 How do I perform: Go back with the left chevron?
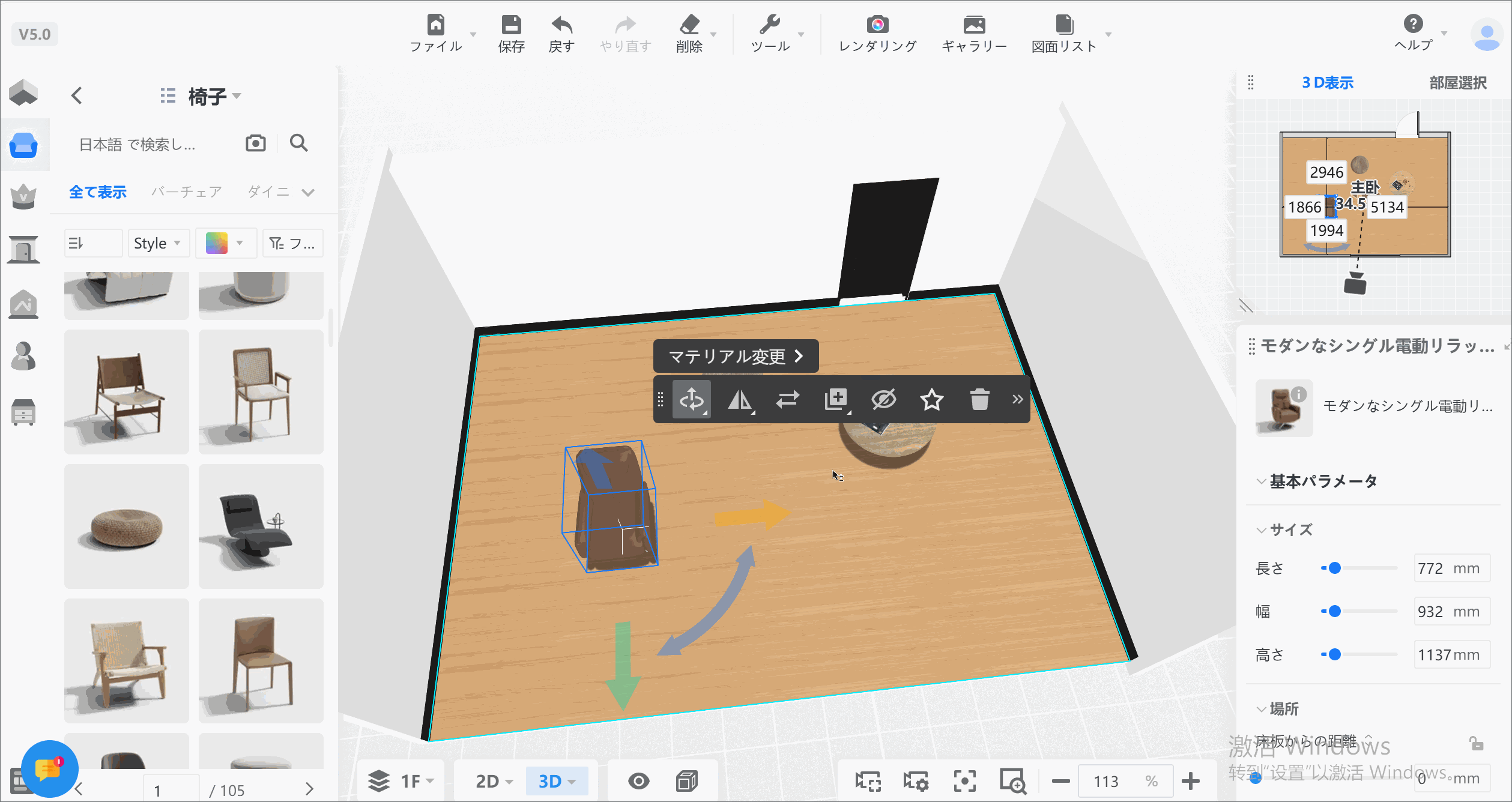click(77, 95)
